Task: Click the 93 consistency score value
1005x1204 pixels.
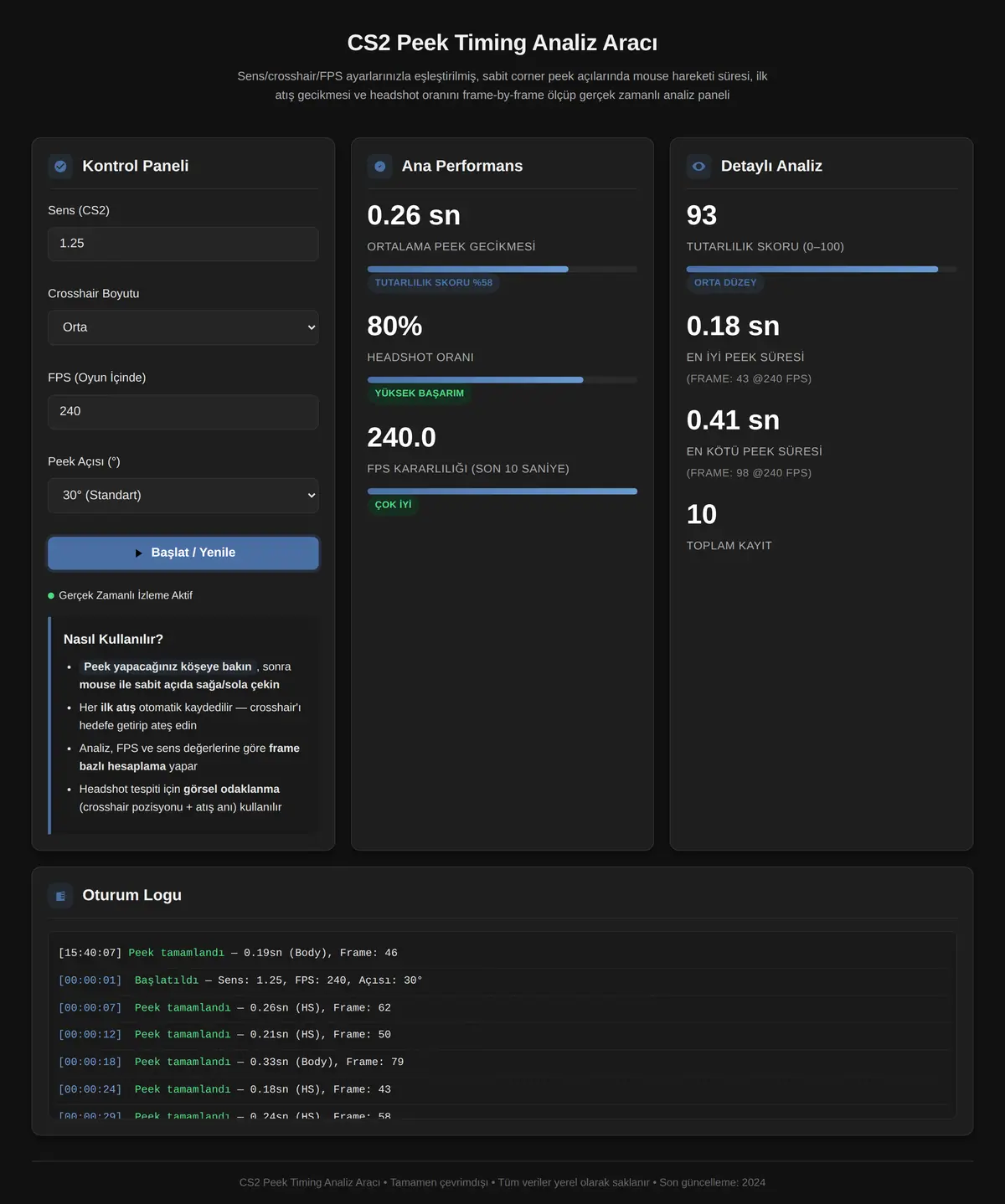Action: tap(702, 215)
